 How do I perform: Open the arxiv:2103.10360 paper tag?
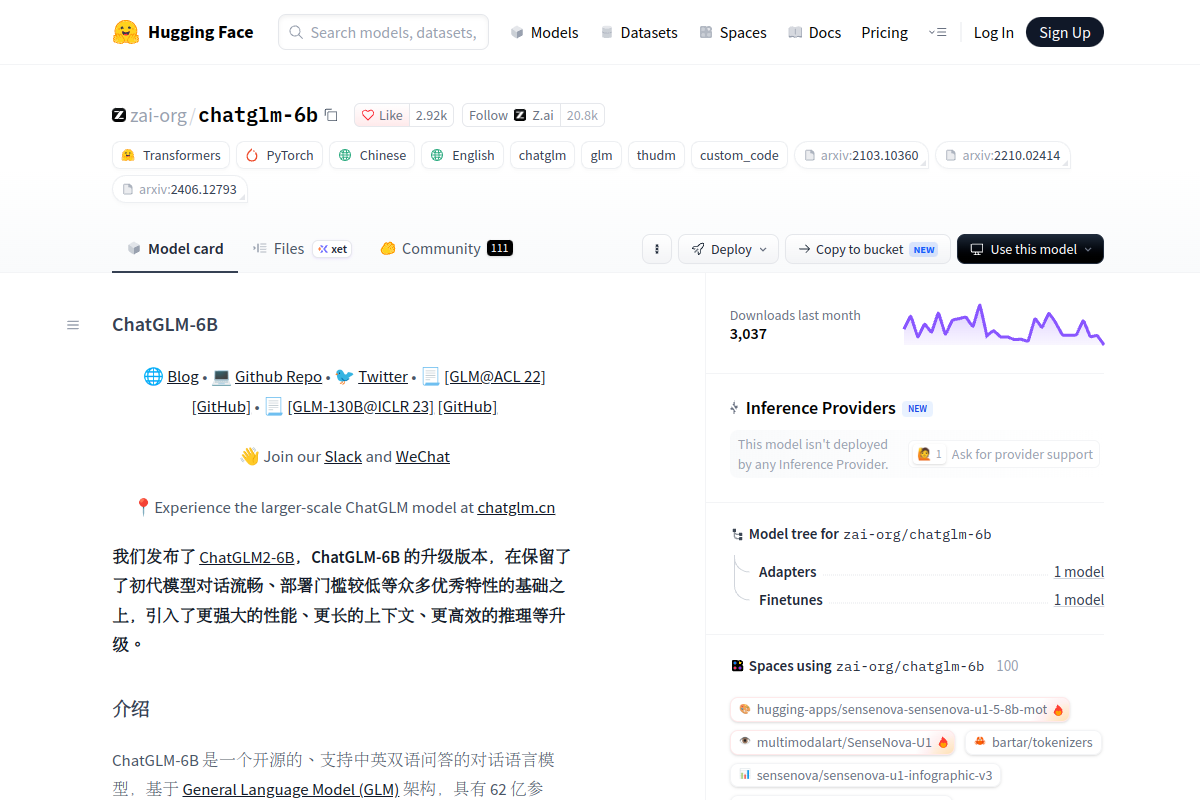coord(861,155)
